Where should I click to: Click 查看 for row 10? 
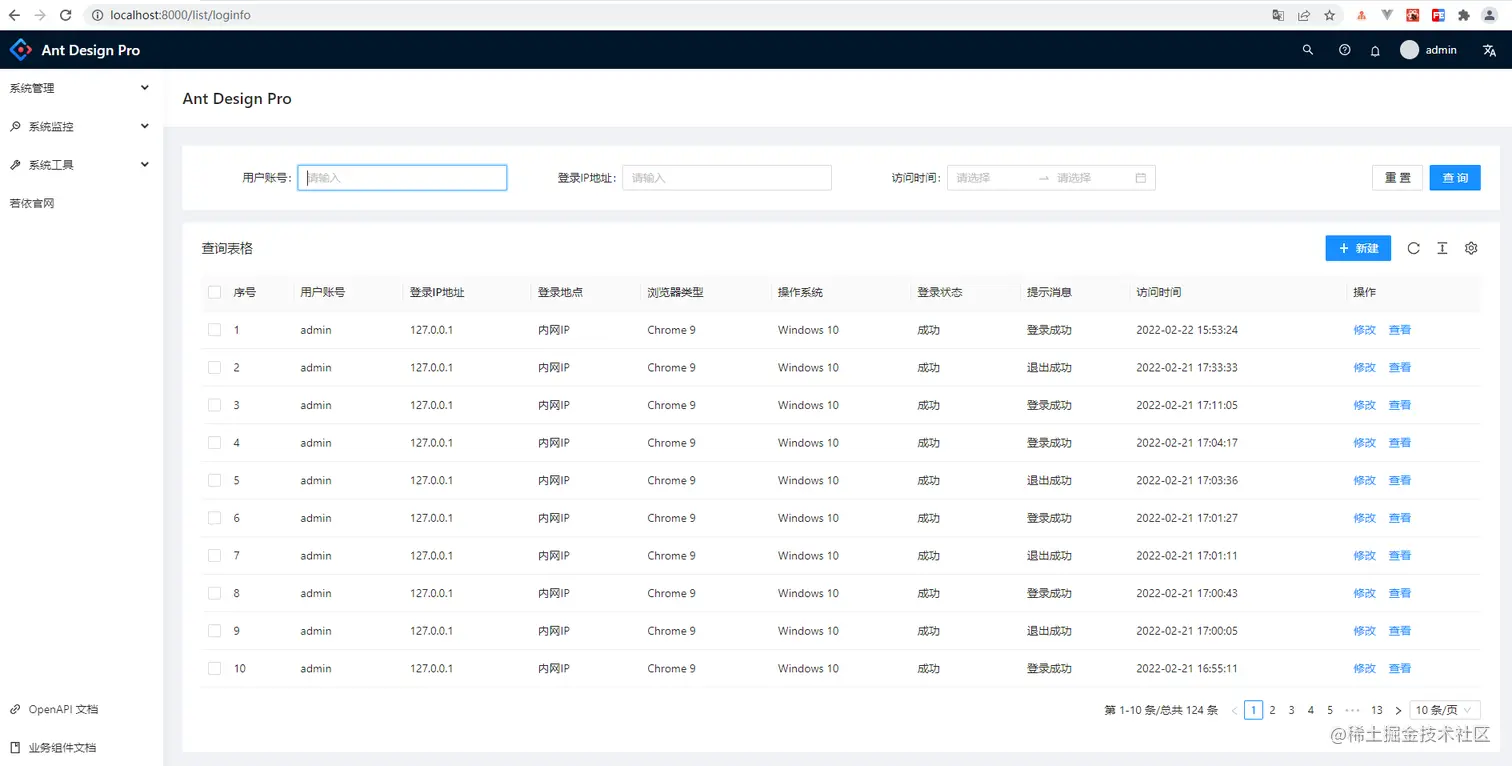point(1400,668)
